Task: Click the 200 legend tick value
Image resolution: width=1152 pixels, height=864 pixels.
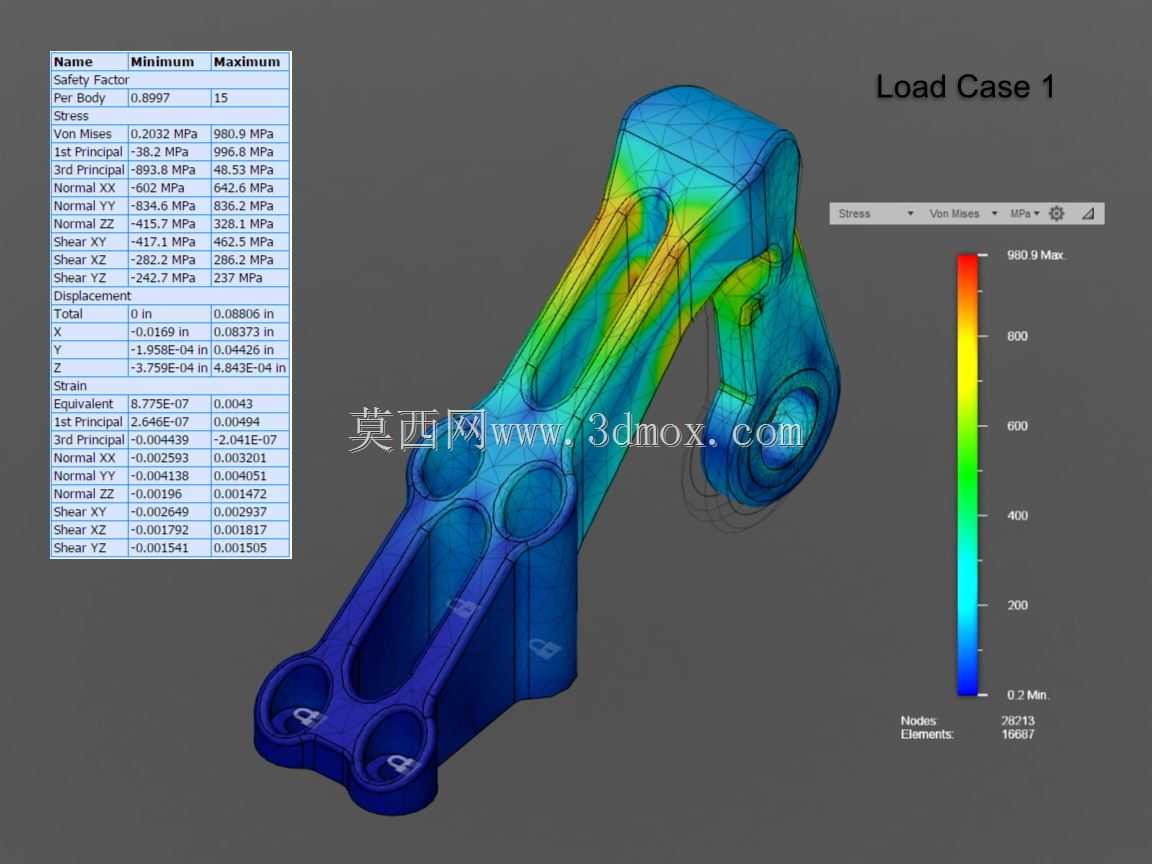Action: click(x=1017, y=605)
